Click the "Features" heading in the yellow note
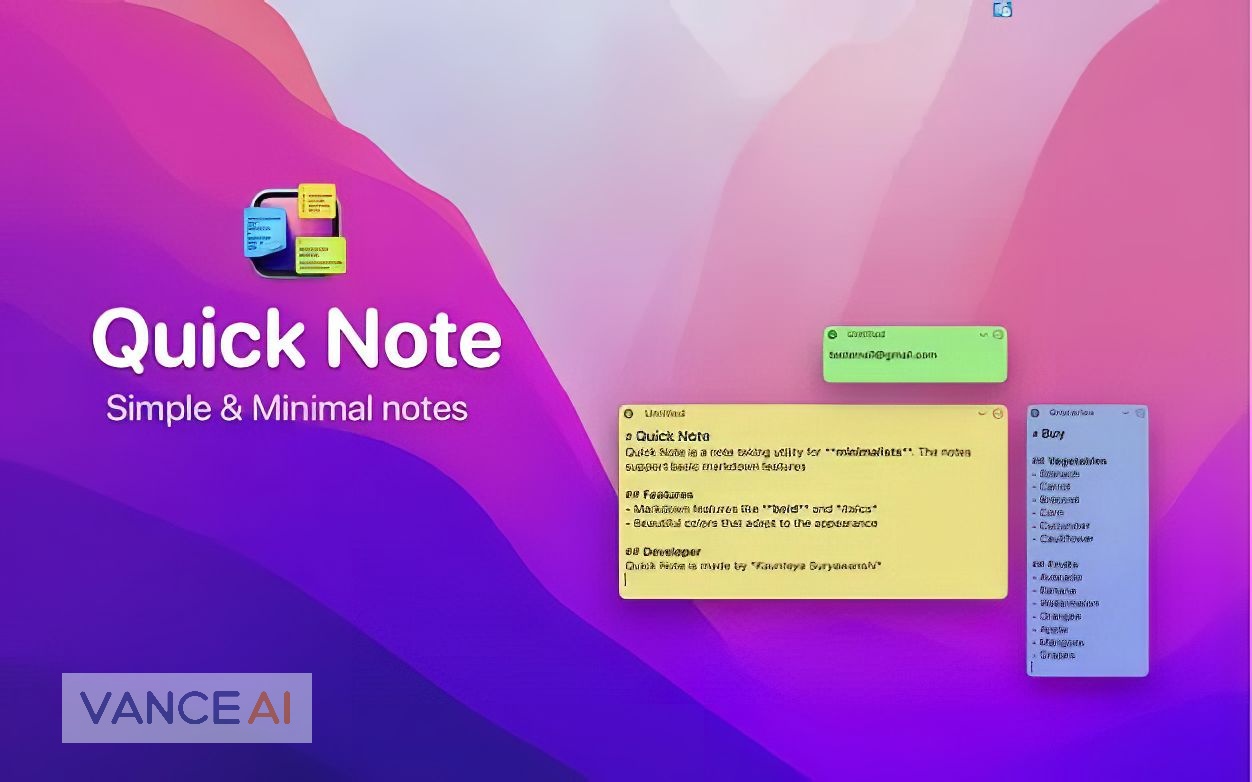This screenshot has width=1252, height=782. click(x=659, y=494)
